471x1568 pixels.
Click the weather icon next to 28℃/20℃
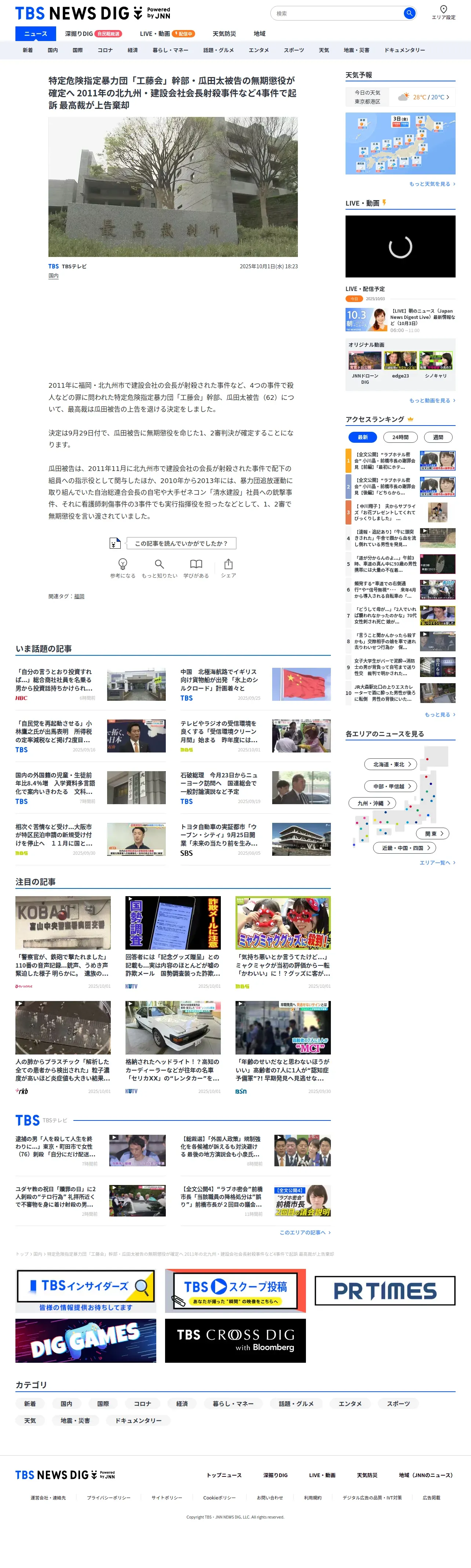403,97
